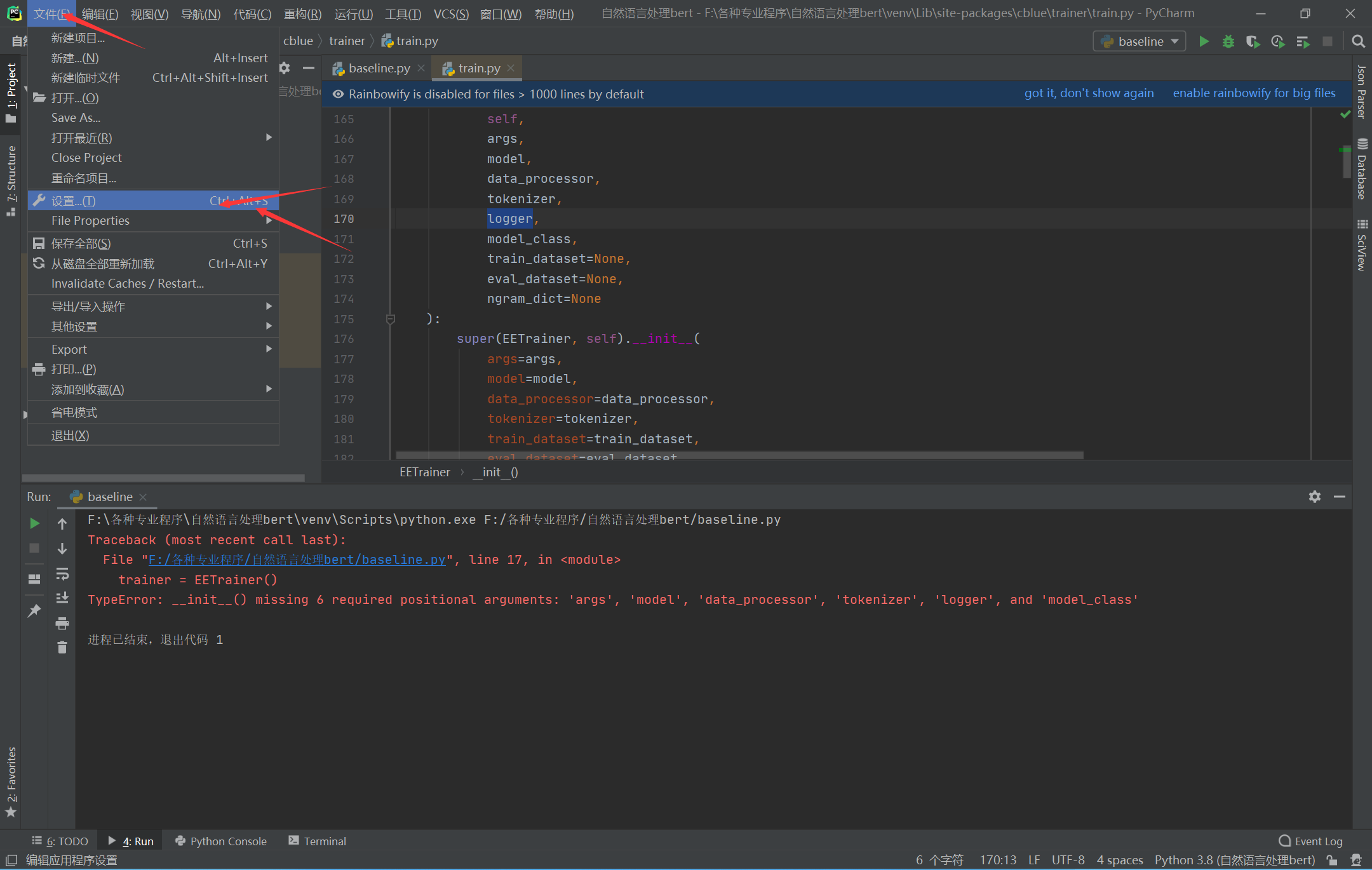1372x870 pixels.
Task: Click 'enable rainbowify for big files' link
Action: (x=1254, y=93)
